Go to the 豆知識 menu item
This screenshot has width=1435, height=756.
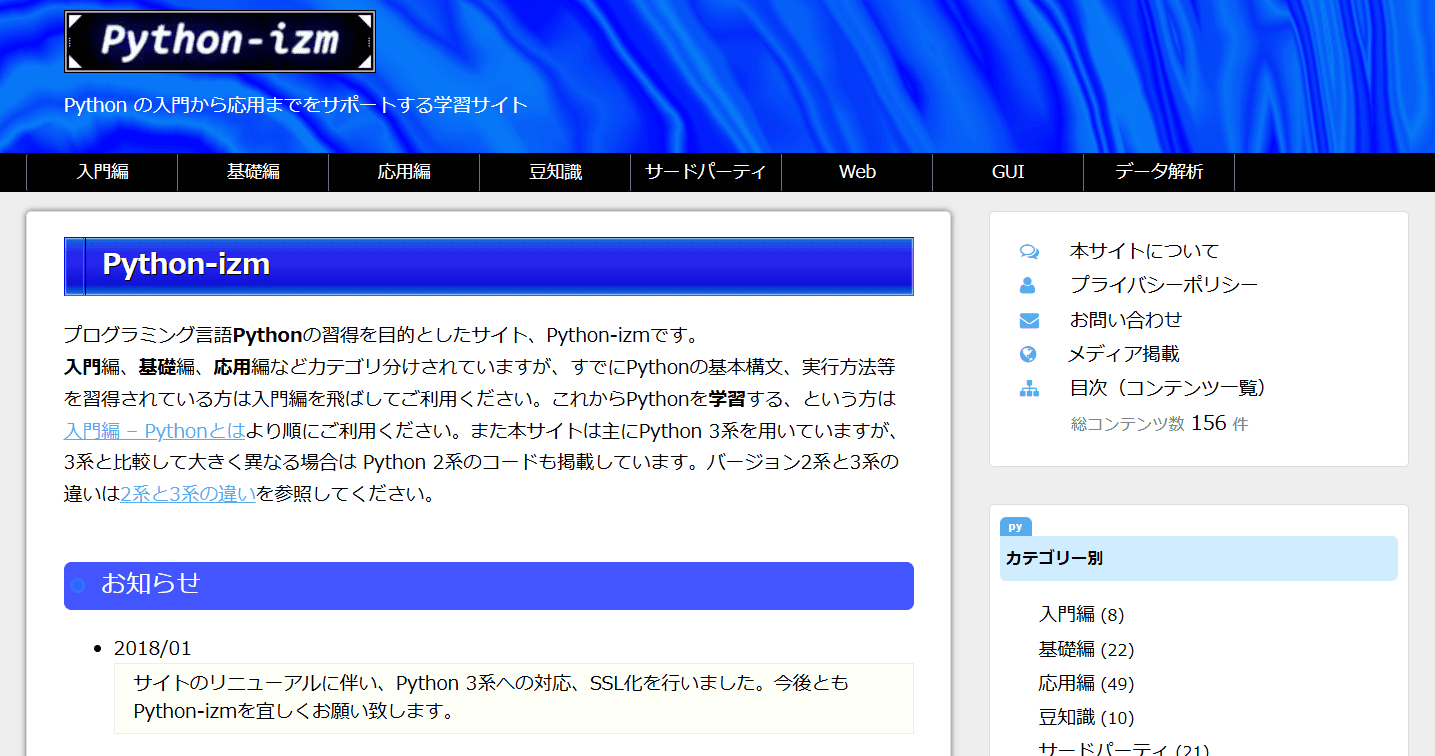coord(555,172)
